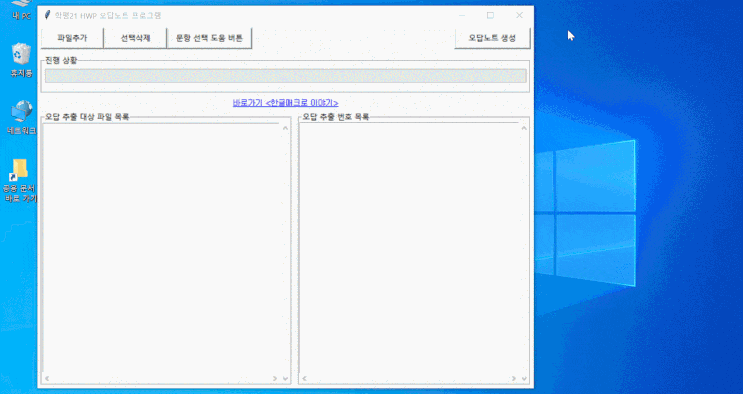Click the left arrow of the number list horizontal scrollbar
The image size is (743, 394).
tap(304, 378)
